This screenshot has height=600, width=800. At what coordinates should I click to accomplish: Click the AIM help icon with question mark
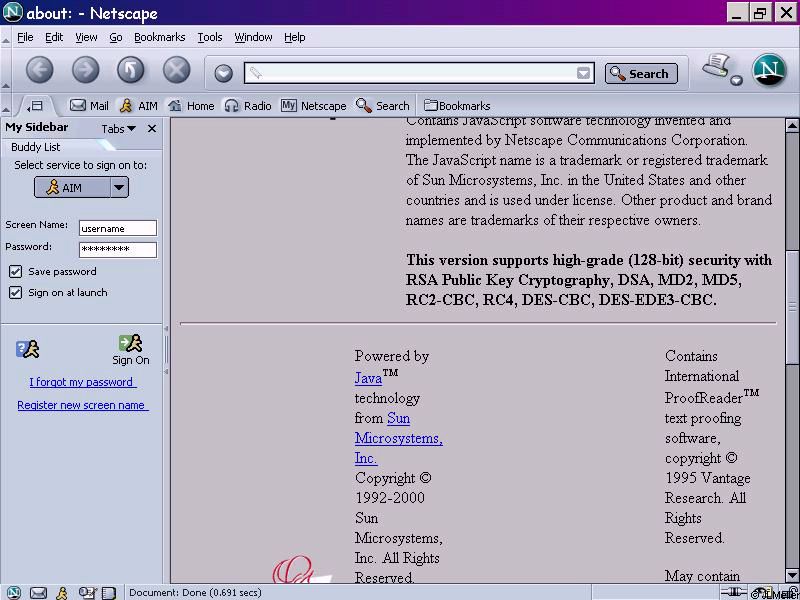(28, 349)
